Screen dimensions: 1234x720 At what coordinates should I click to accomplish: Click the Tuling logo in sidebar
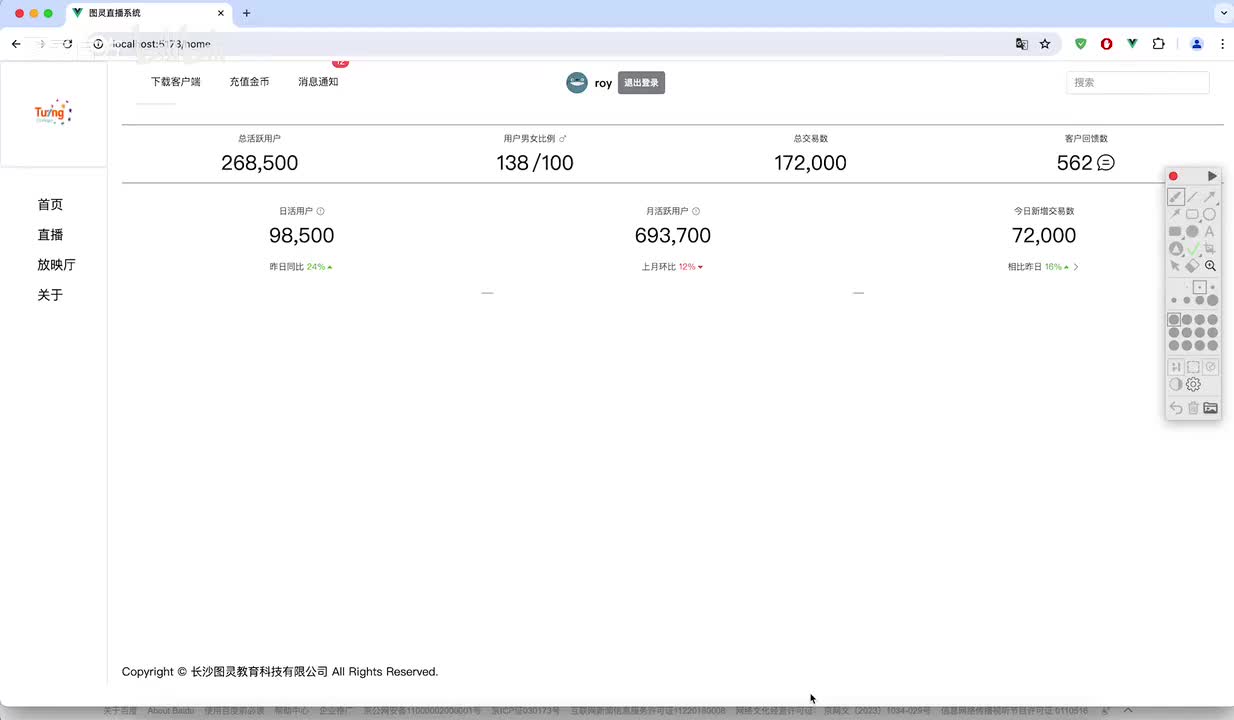tap(53, 112)
